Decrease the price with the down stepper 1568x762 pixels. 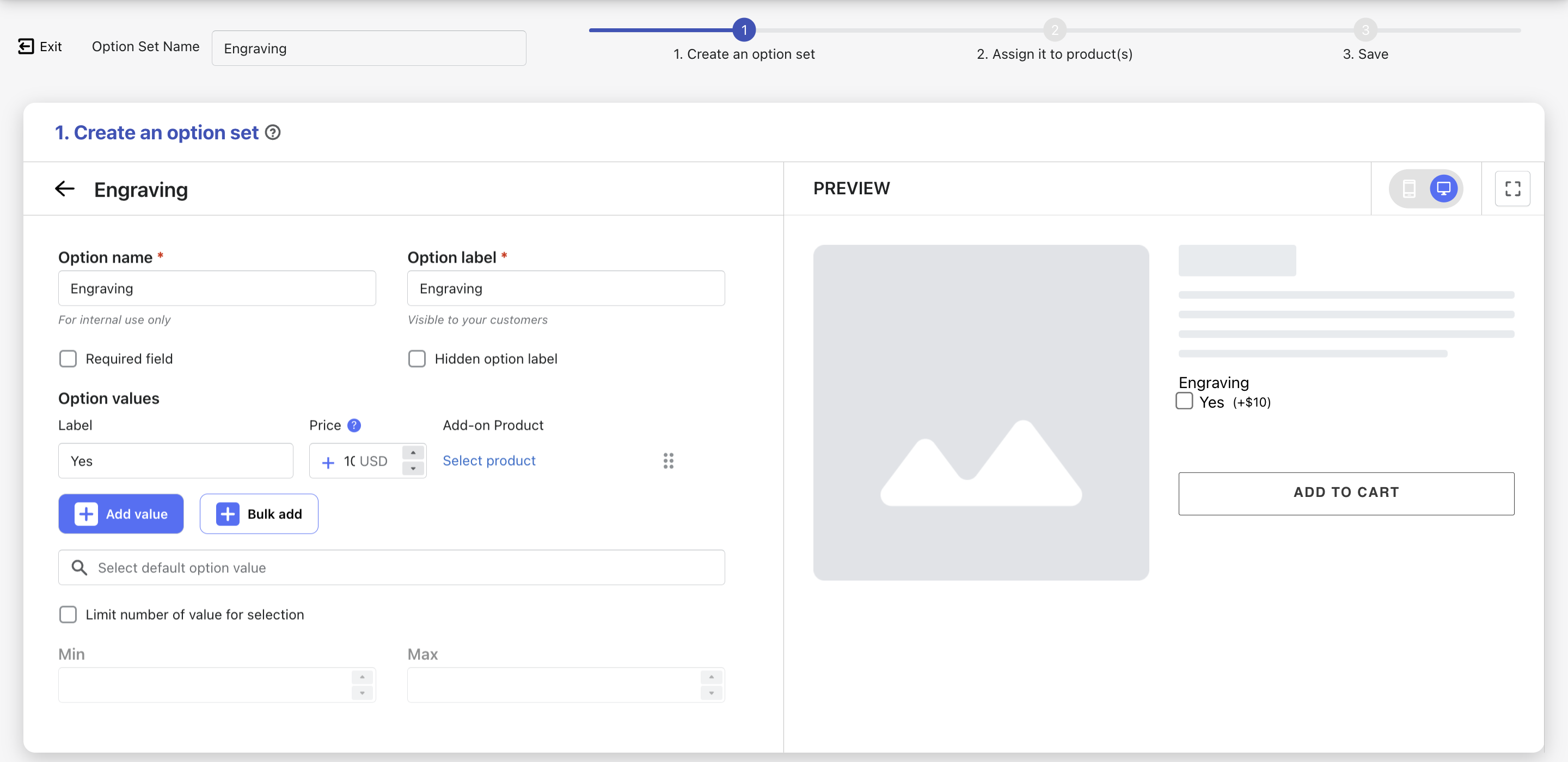click(413, 469)
